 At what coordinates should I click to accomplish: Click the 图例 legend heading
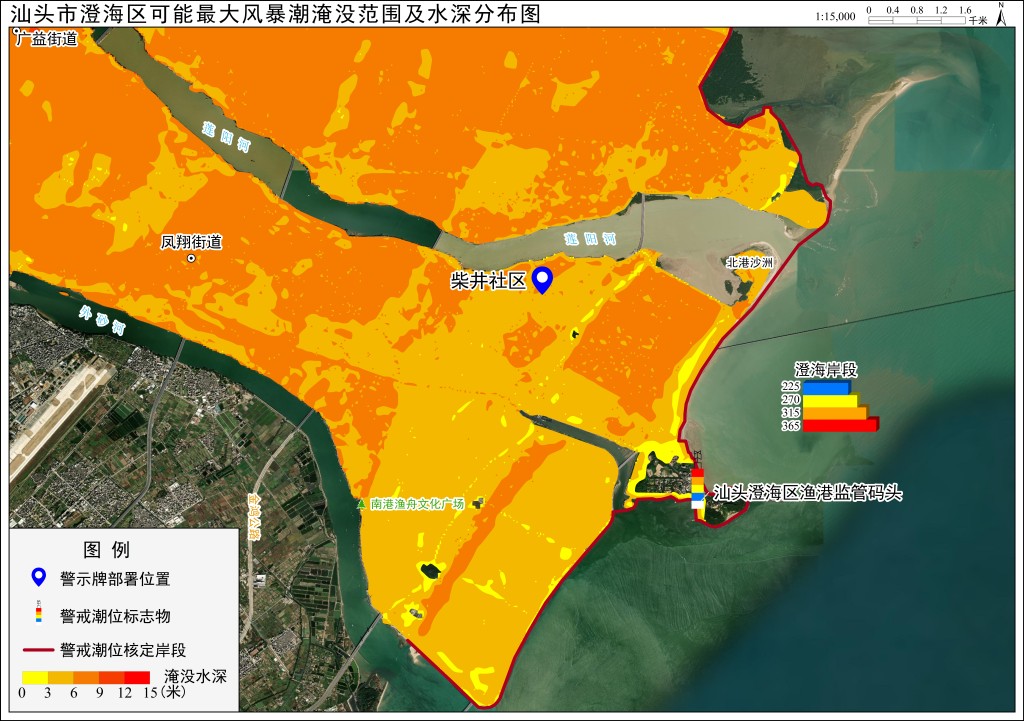106,550
